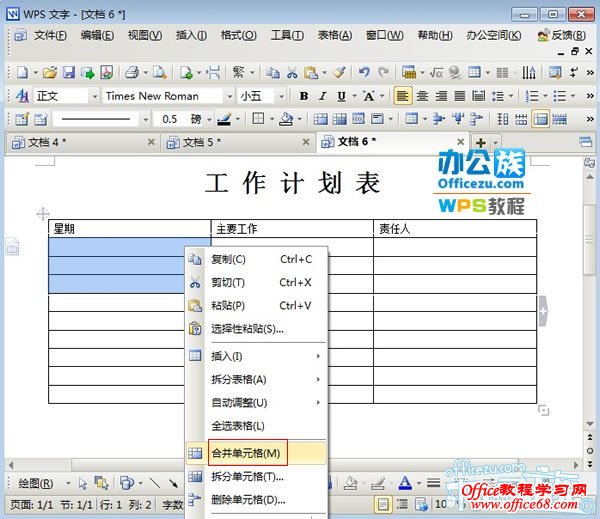
Task: Choose 复制(C) in context menu
Action: 256,260
